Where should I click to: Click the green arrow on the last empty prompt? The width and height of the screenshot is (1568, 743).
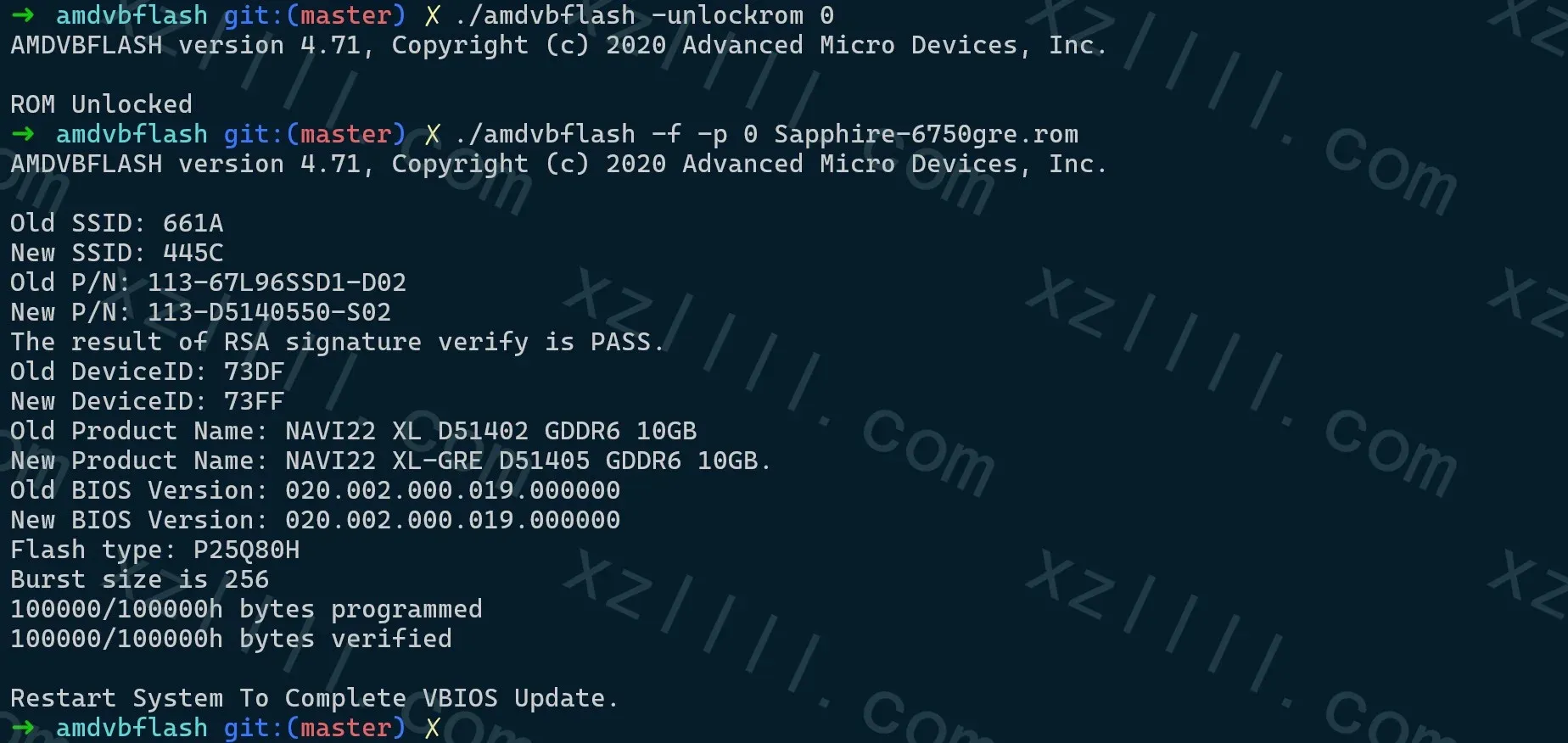coord(23,728)
